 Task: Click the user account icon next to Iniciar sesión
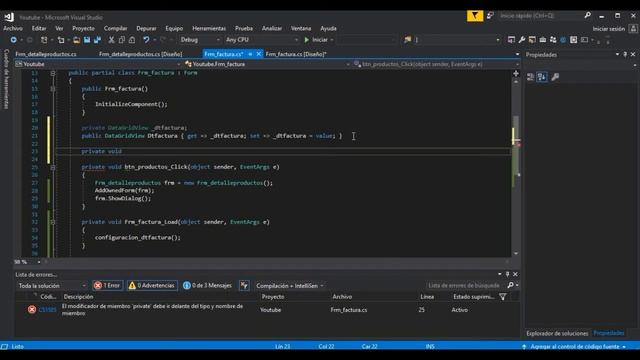[x=633, y=29]
